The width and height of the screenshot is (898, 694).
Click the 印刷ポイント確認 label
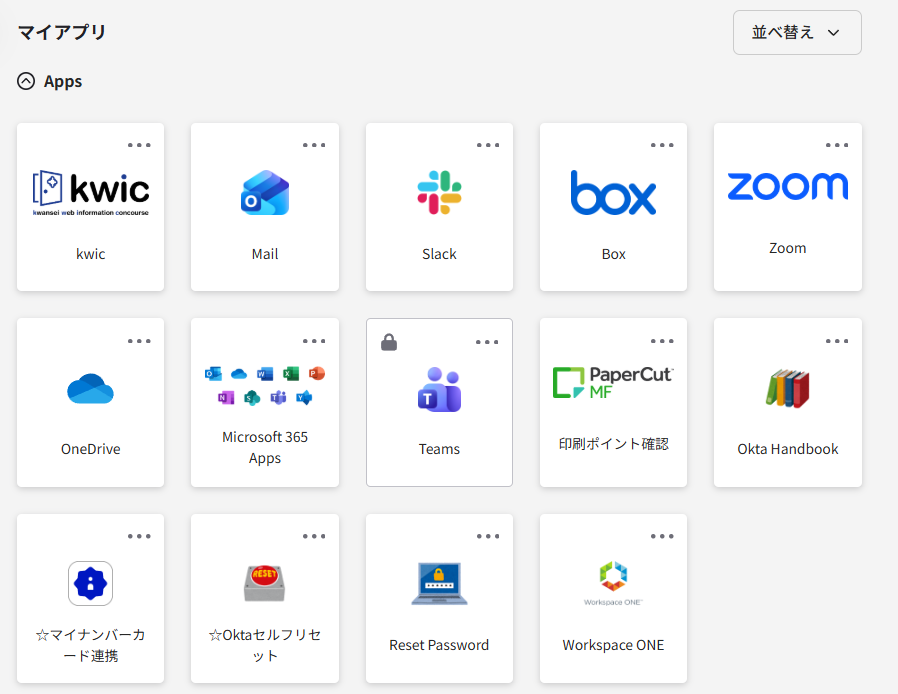pyautogui.click(x=613, y=444)
